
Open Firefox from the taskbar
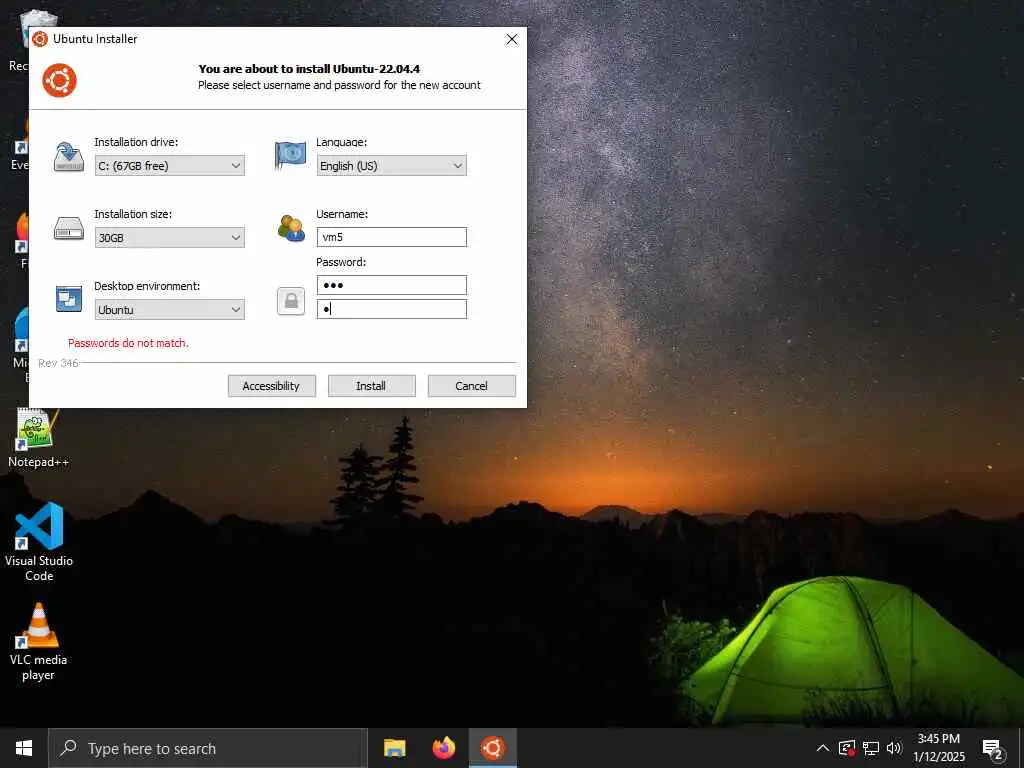click(x=443, y=748)
